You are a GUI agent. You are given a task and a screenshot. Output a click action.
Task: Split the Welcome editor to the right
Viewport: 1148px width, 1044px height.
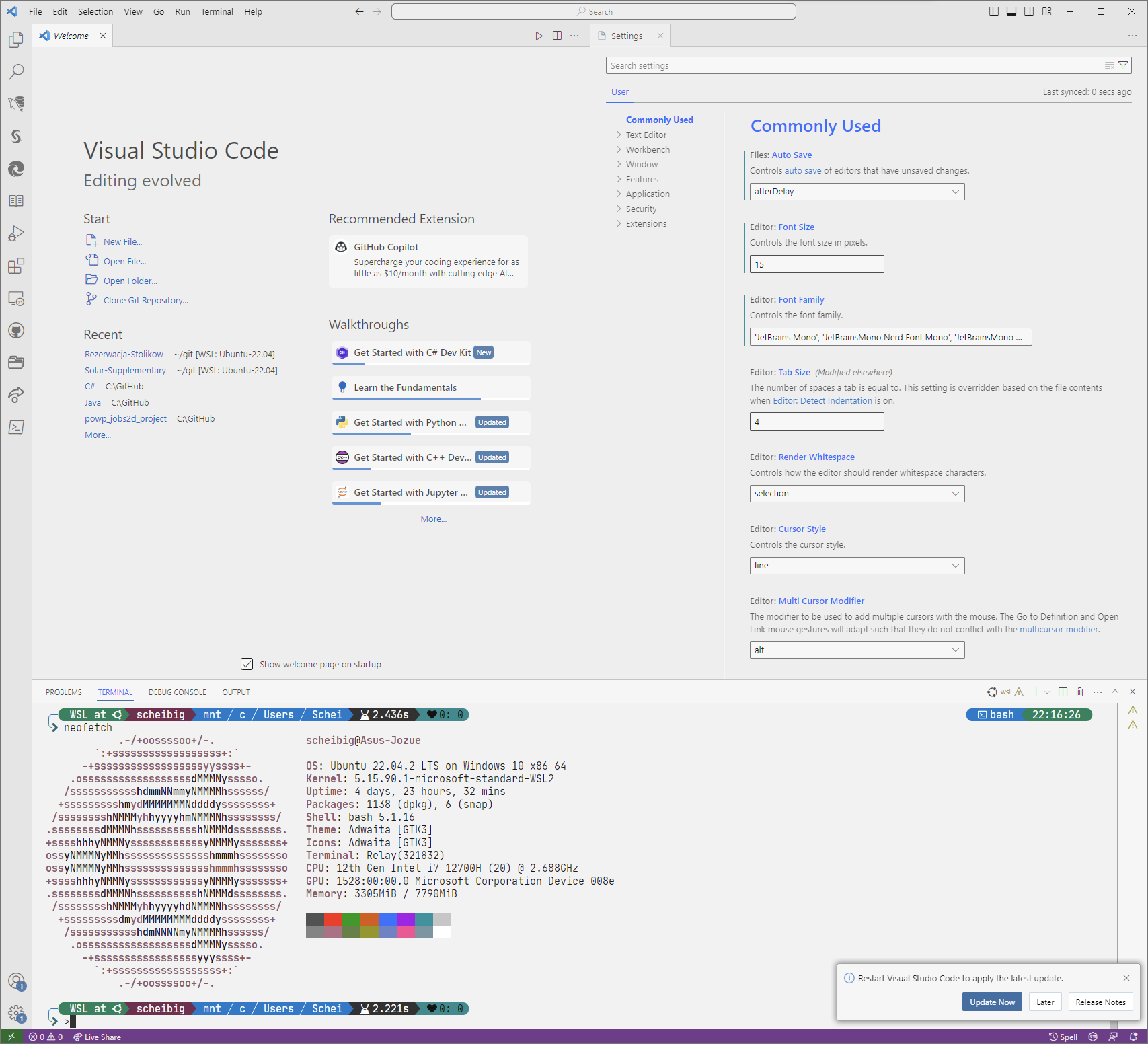coord(557,36)
